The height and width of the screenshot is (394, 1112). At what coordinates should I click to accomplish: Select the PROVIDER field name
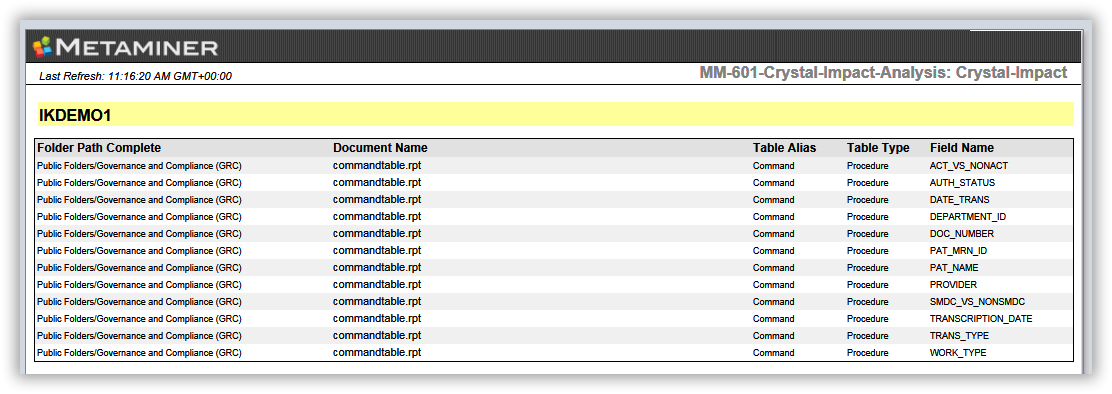click(953, 285)
